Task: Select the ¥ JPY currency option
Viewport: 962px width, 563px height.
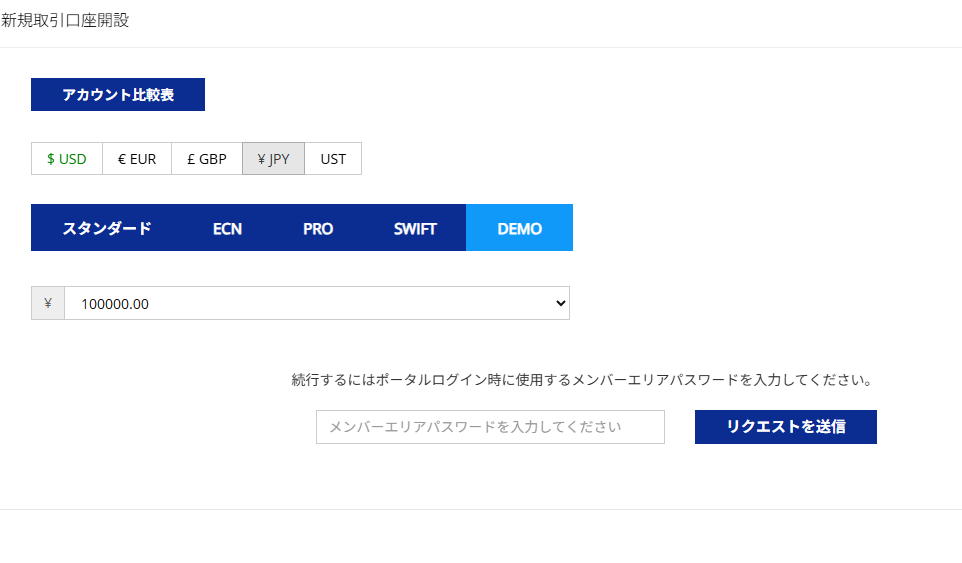Action: point(273,159)
